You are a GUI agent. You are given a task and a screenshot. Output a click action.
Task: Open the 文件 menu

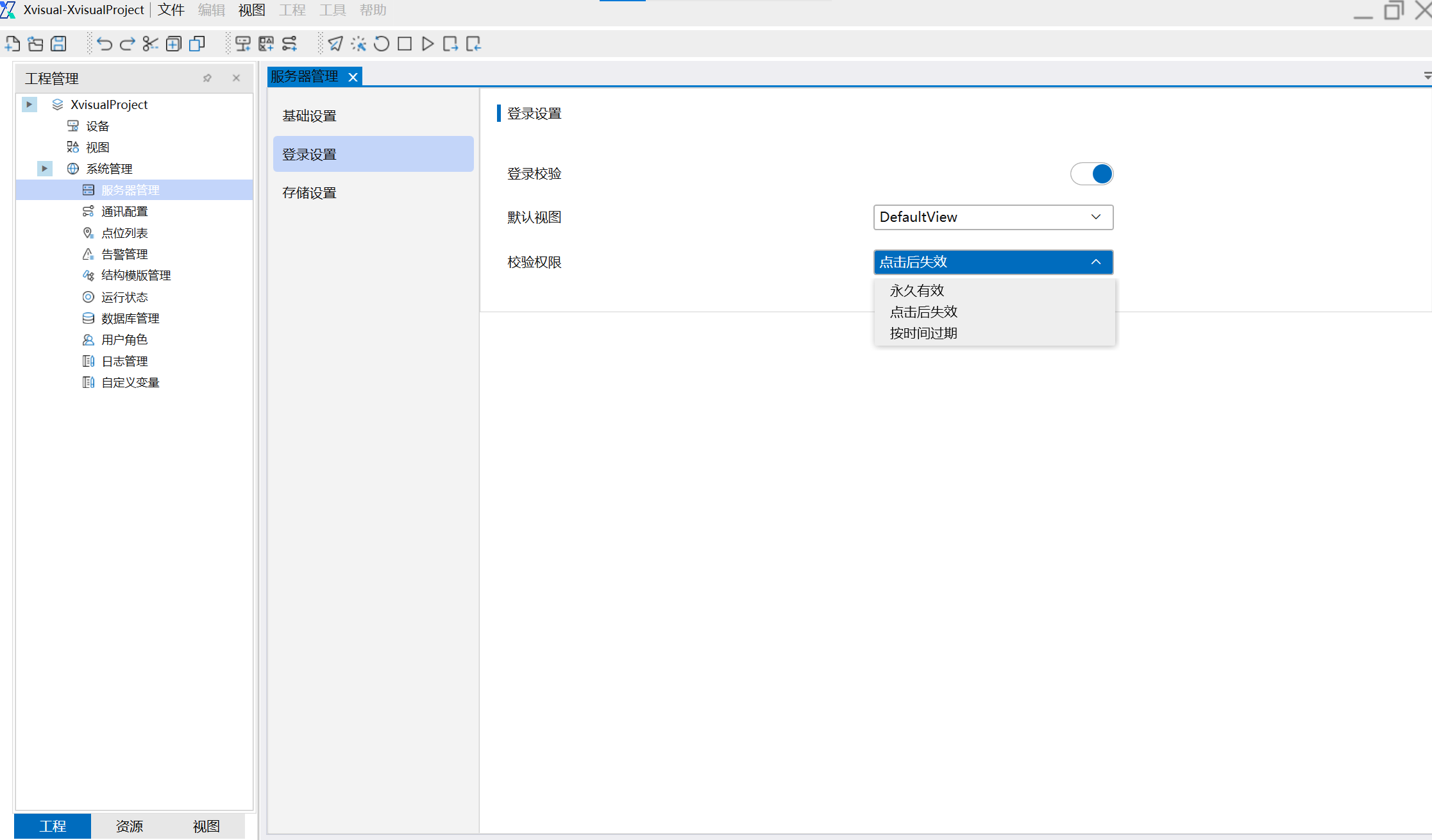point(171,10)
